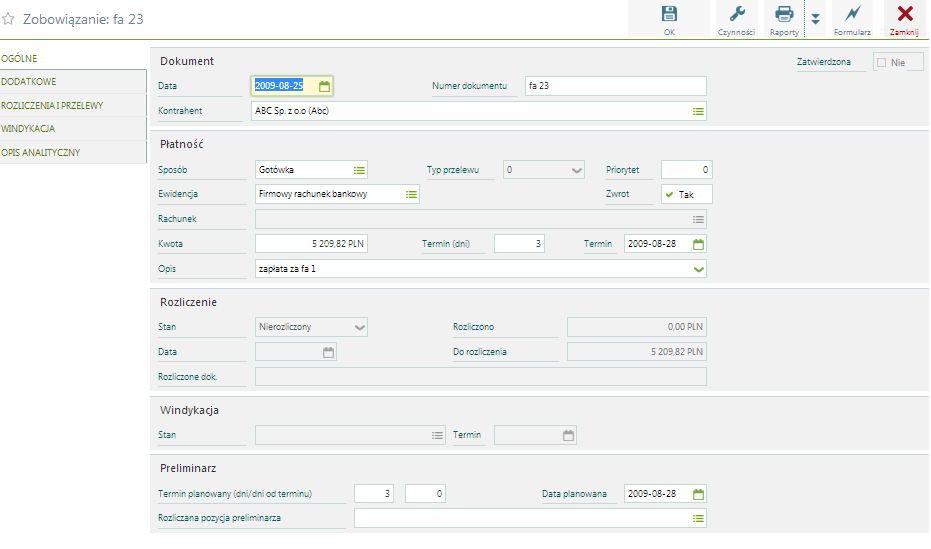Open the WINDYKACJA tab
This screenshot has width=931, height=549.
[x=73, y=128]
